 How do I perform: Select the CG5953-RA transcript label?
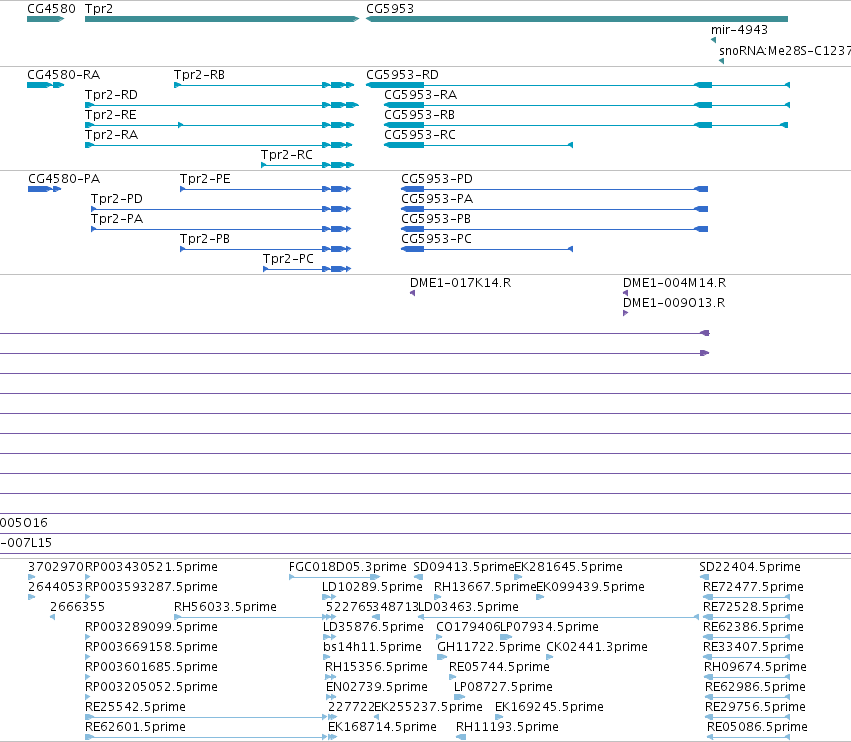(x=421, y=95)
